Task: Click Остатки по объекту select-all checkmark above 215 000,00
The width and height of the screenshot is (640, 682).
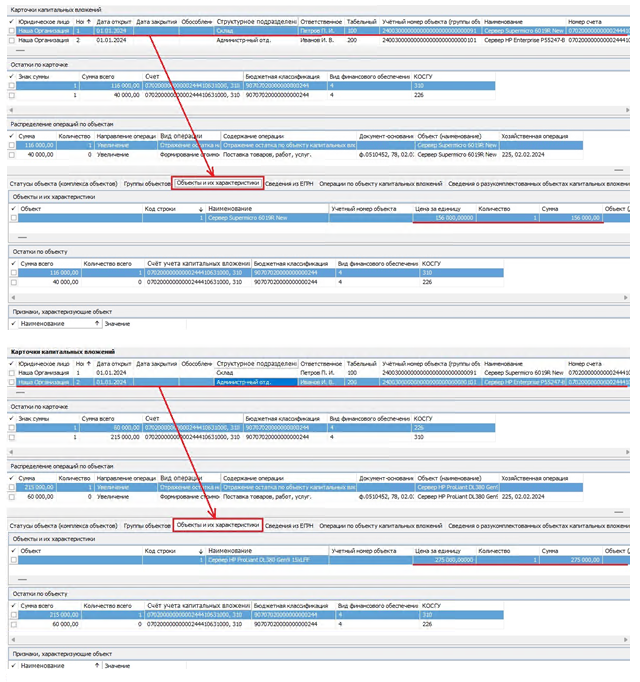Action: (x=12, y=605)
